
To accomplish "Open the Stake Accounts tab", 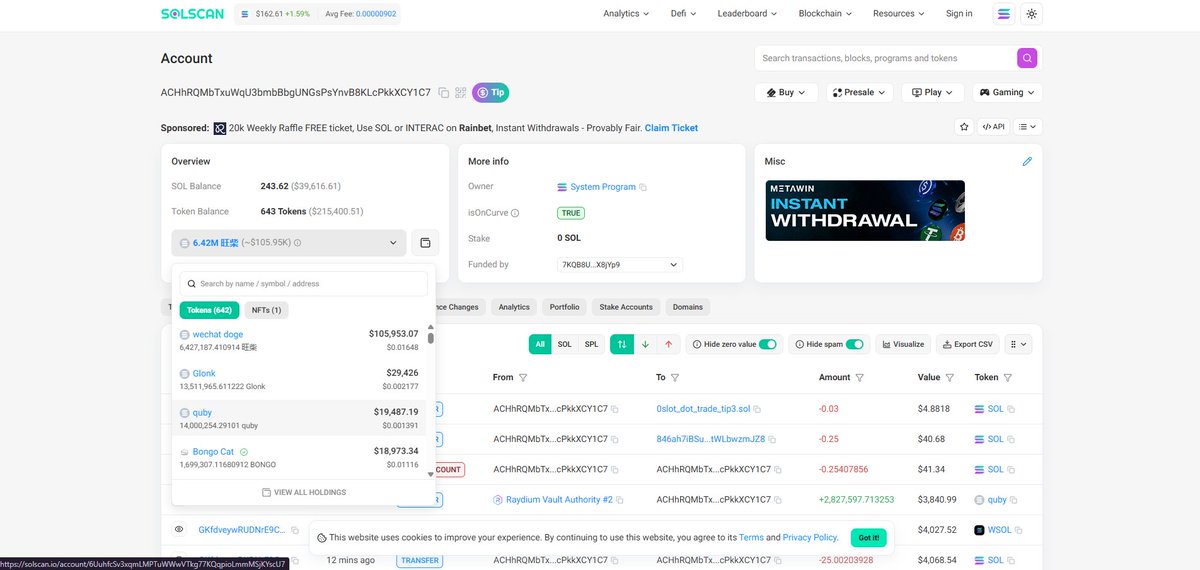I will (626, 307).
